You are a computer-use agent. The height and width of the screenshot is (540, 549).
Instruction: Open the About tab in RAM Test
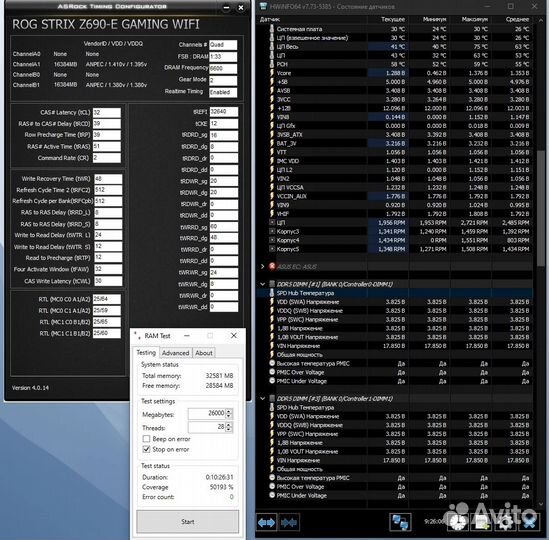(x=204, y=353)
